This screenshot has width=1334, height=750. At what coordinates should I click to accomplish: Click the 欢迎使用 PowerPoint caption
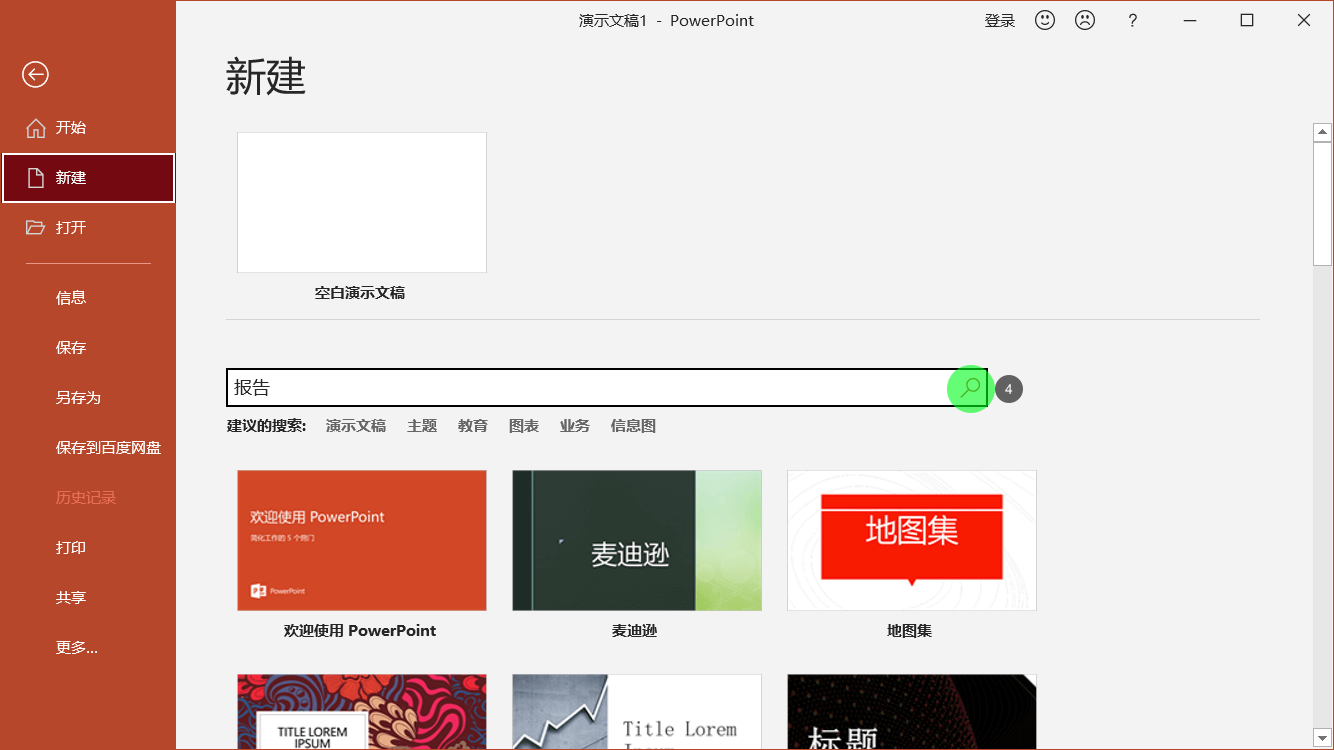360,631
